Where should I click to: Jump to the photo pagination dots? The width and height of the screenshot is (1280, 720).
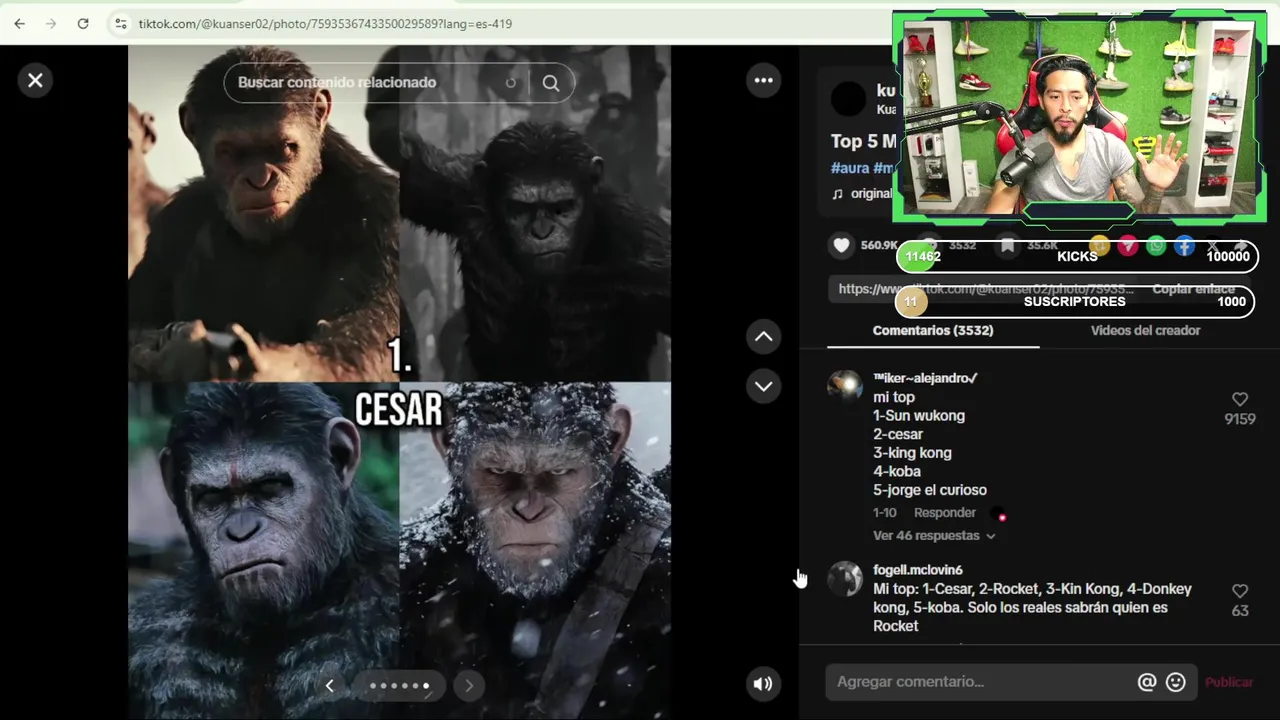point(399,685)
